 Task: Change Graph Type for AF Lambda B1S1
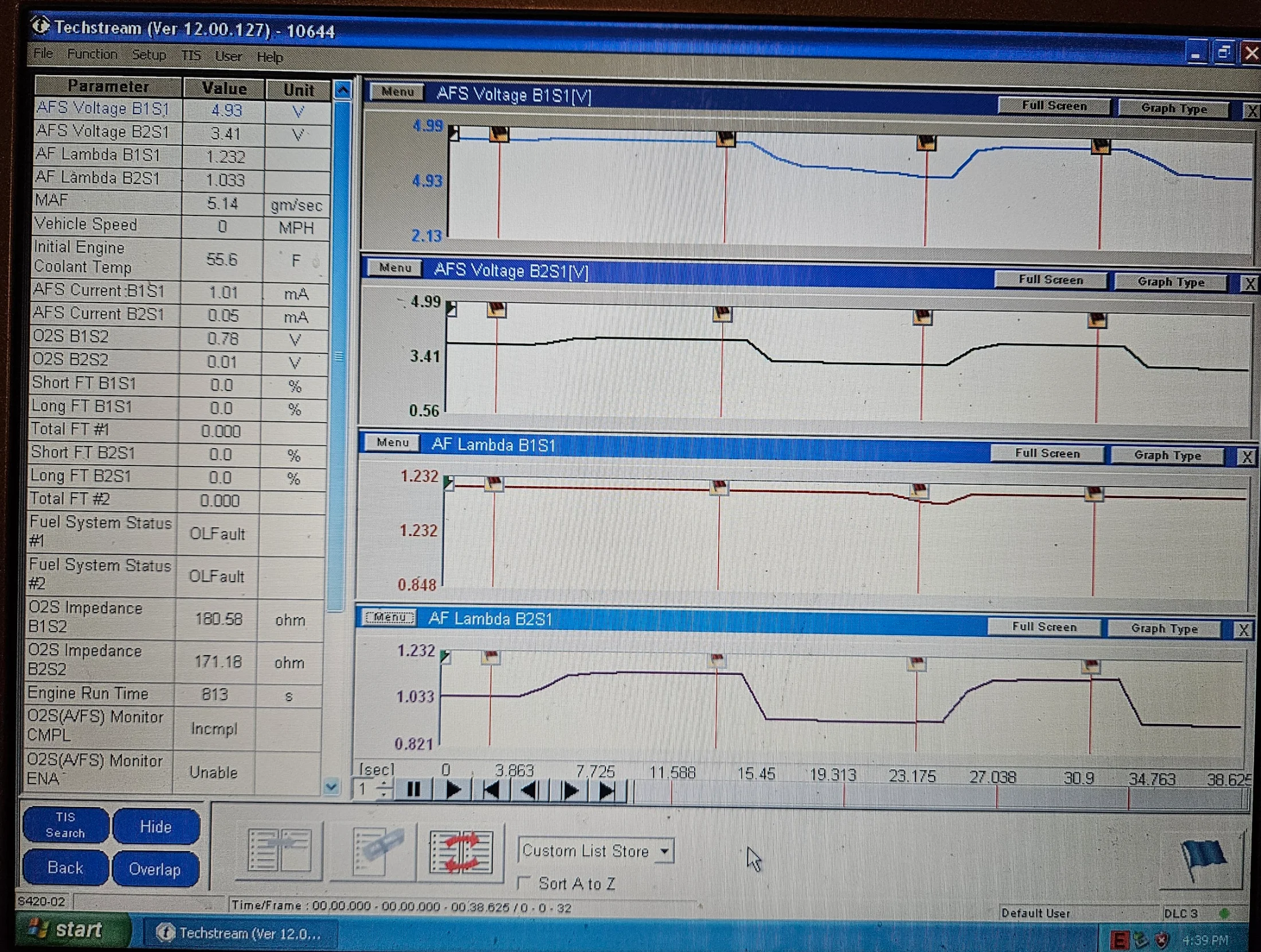point(1167,456)
